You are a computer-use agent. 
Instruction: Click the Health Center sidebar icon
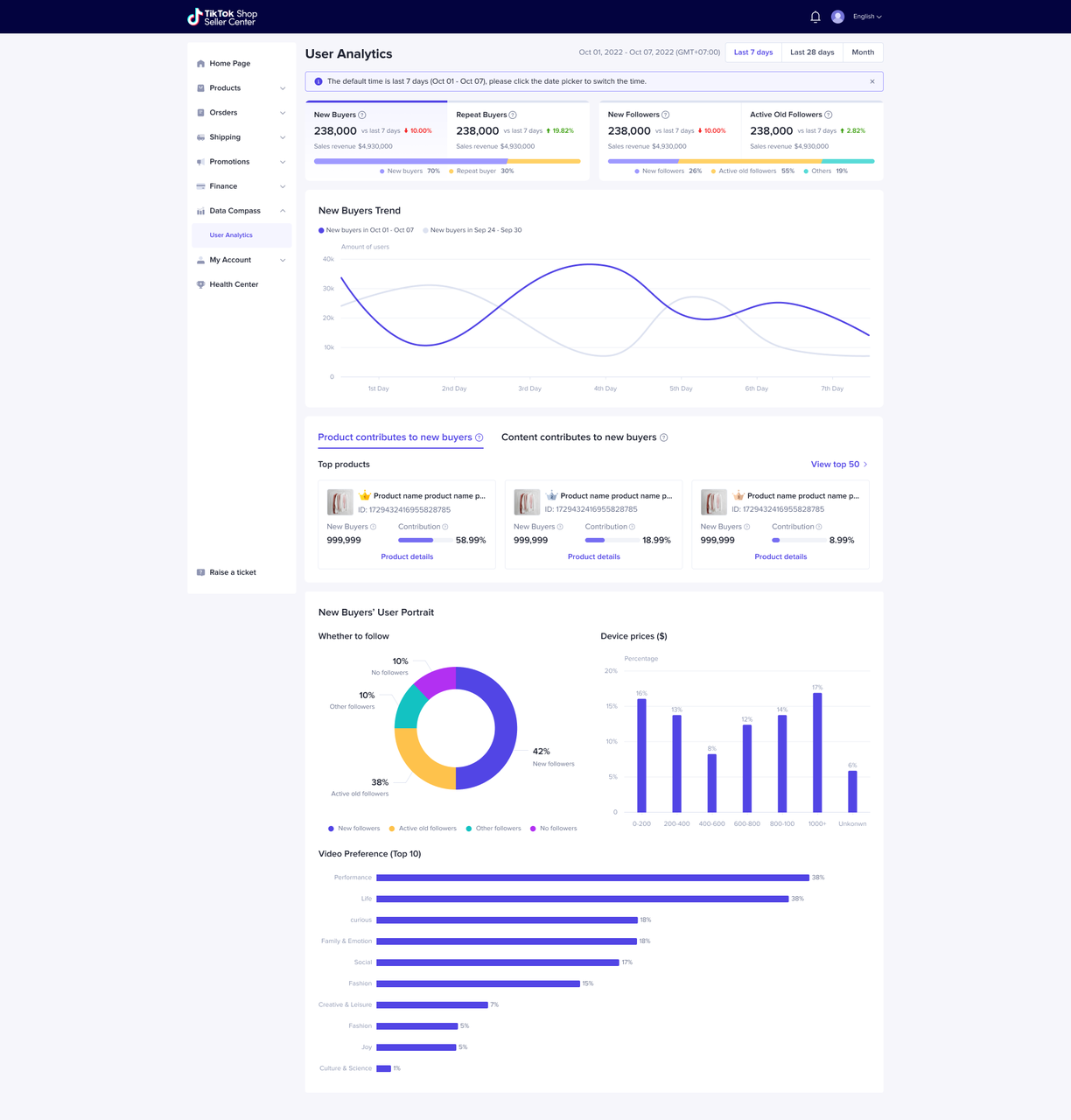[200, 284]
